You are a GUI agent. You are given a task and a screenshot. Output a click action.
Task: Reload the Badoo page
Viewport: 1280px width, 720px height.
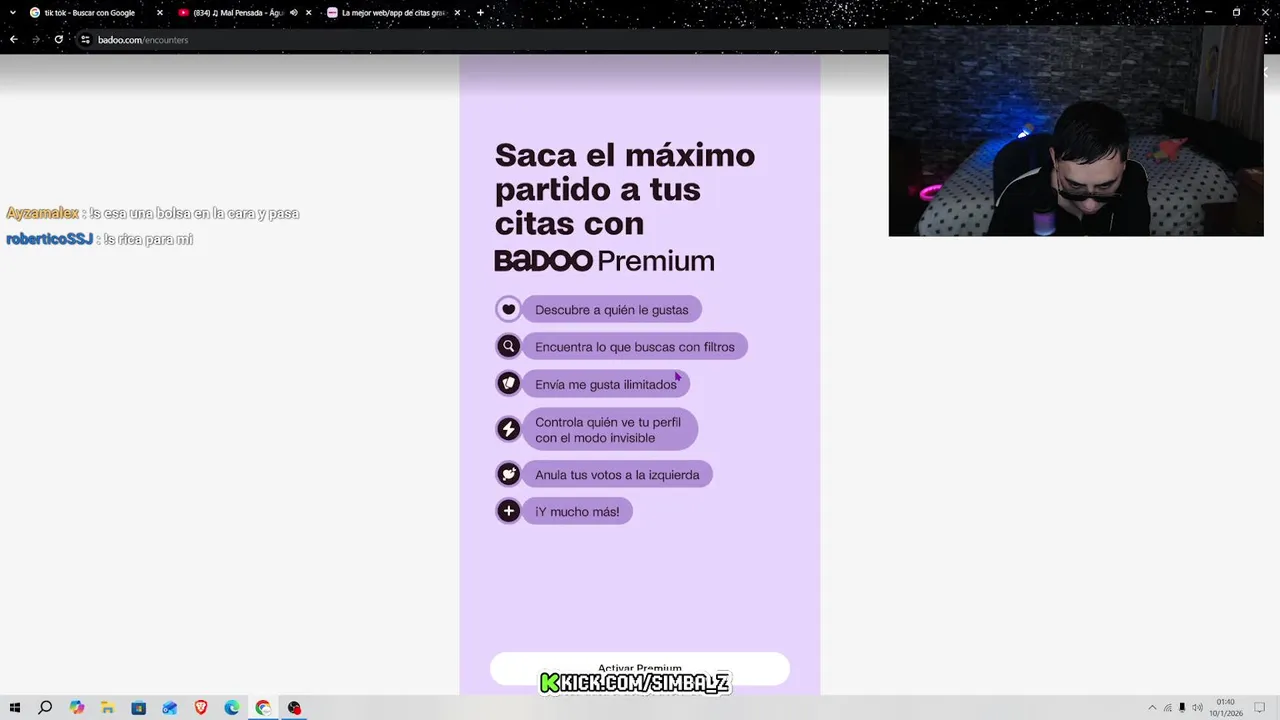(x=59, y=40)
